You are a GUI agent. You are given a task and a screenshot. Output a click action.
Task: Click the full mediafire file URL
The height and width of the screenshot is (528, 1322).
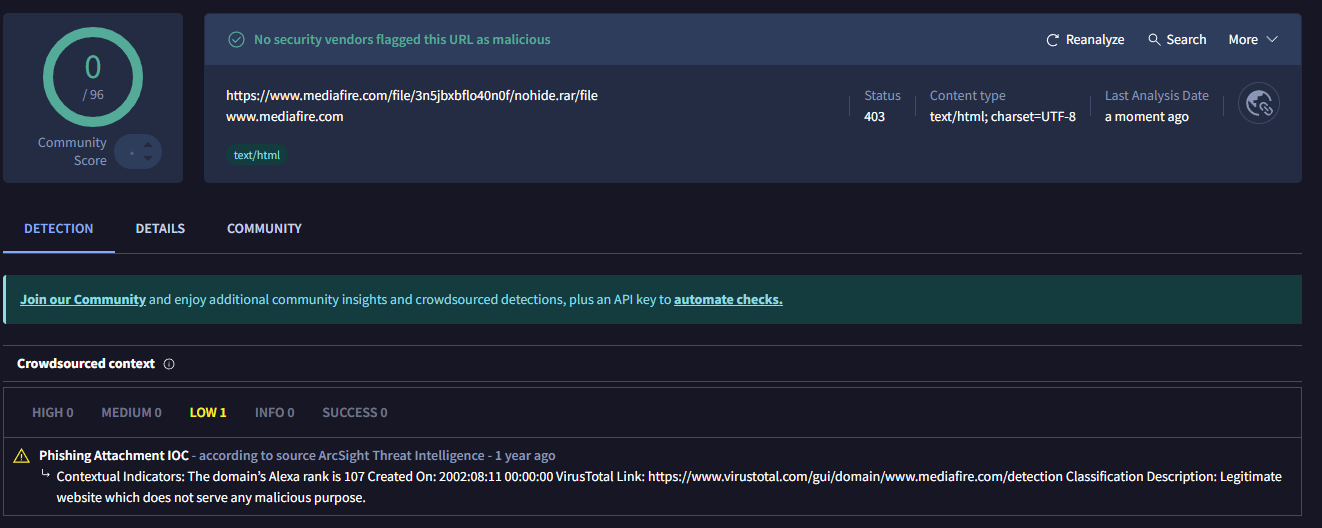pyautogui.click(x=412, y=96)
